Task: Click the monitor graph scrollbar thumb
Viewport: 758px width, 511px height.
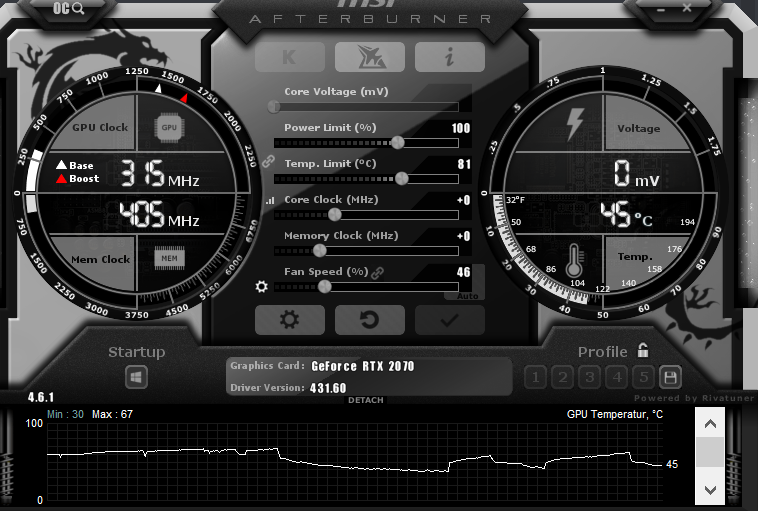Action: tap(710, 453)
